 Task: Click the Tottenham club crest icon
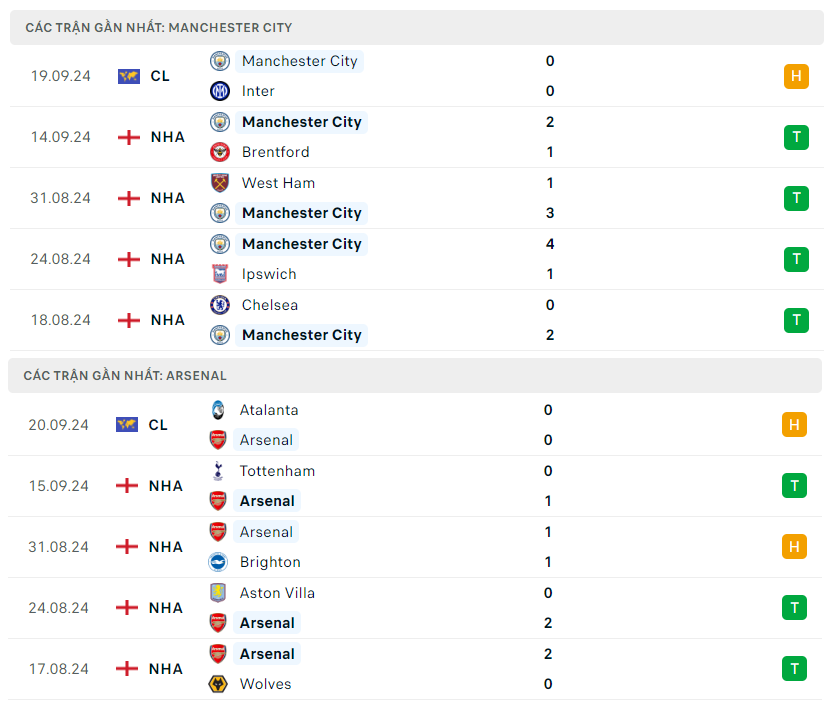(218, 471)
